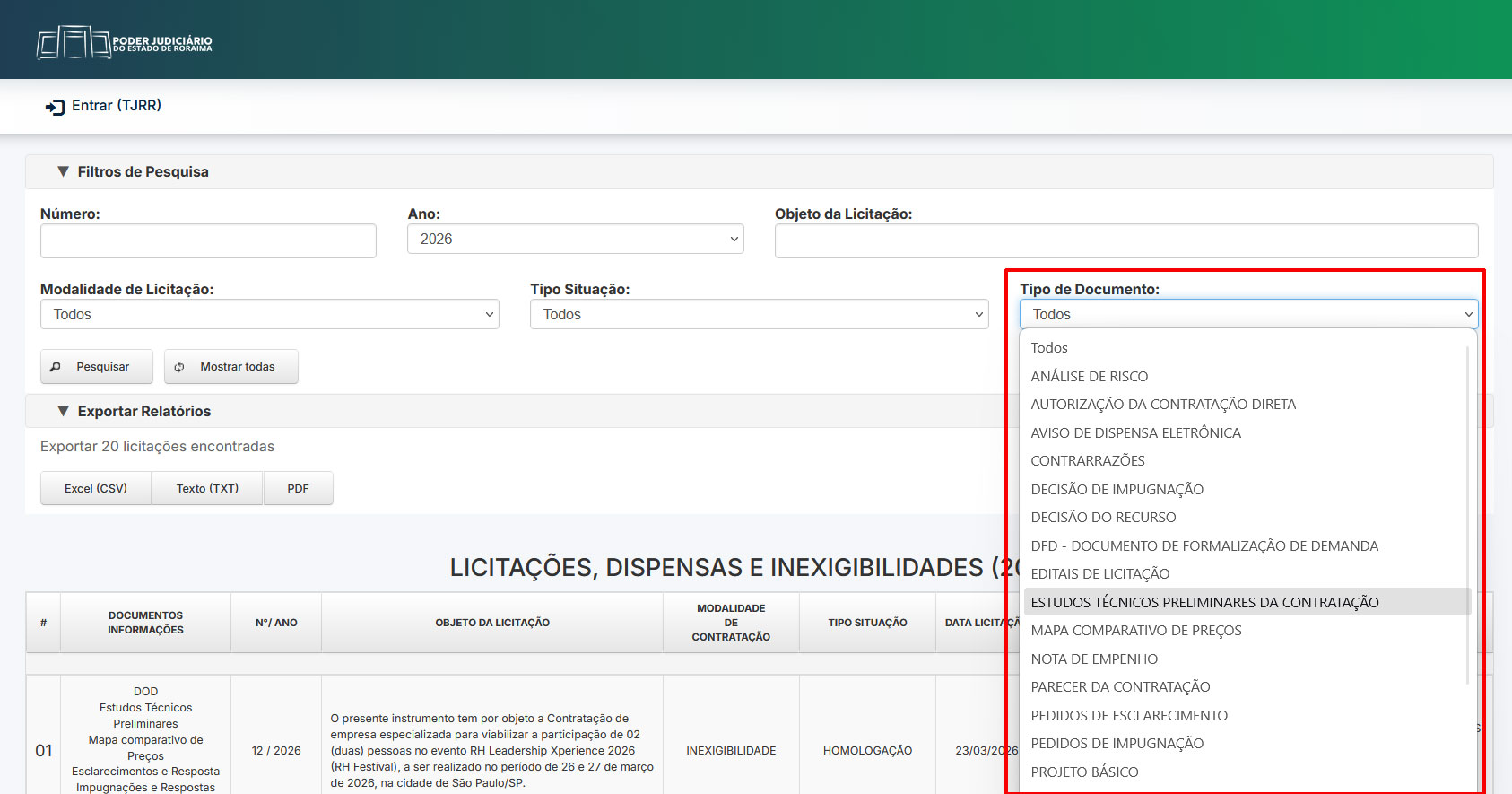Open the Tipo Situação dropdown

point(759,314)
